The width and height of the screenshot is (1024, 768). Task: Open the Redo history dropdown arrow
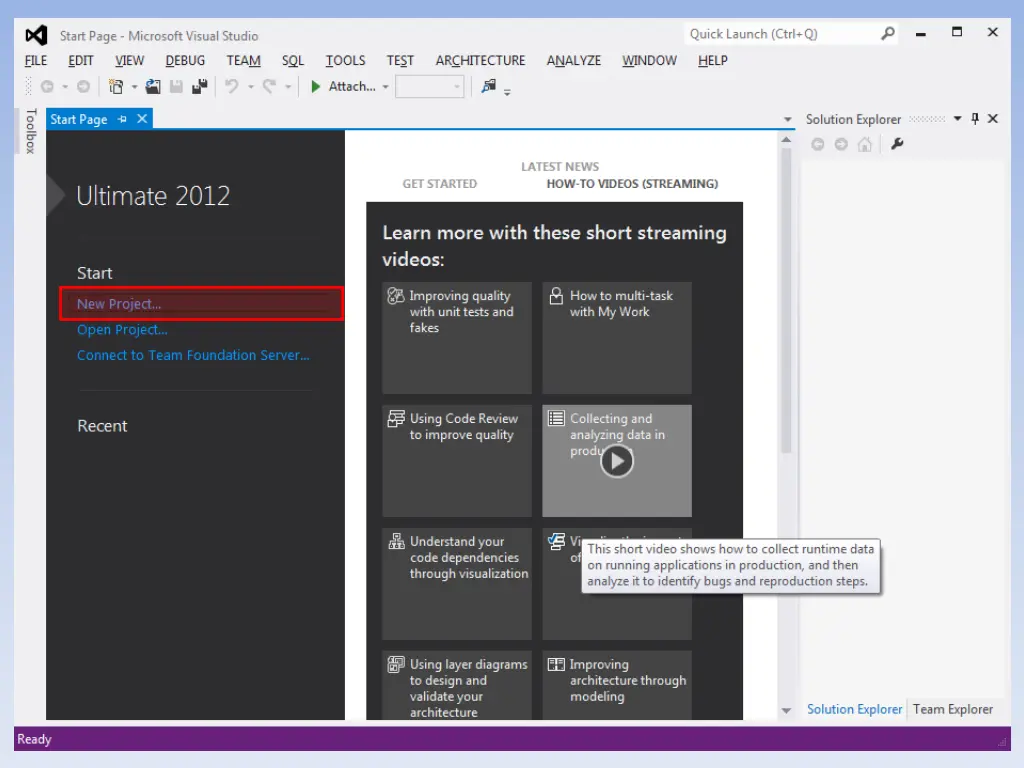point(288,87)
